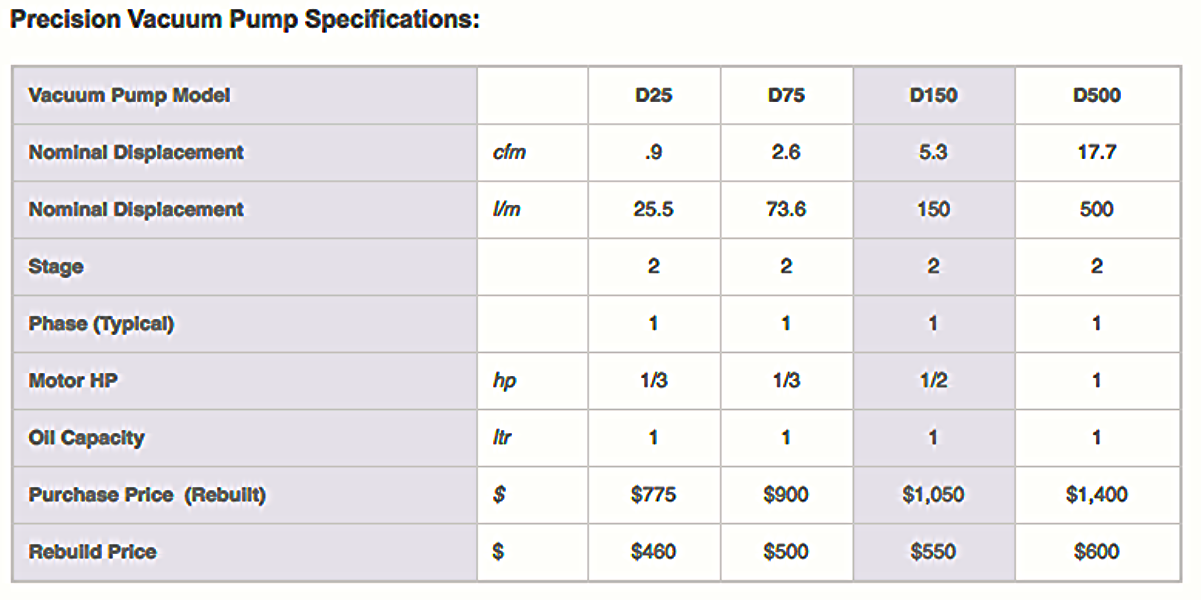
Task: Click the Phase (Typical) row label
Action: (x=101, y=324)
